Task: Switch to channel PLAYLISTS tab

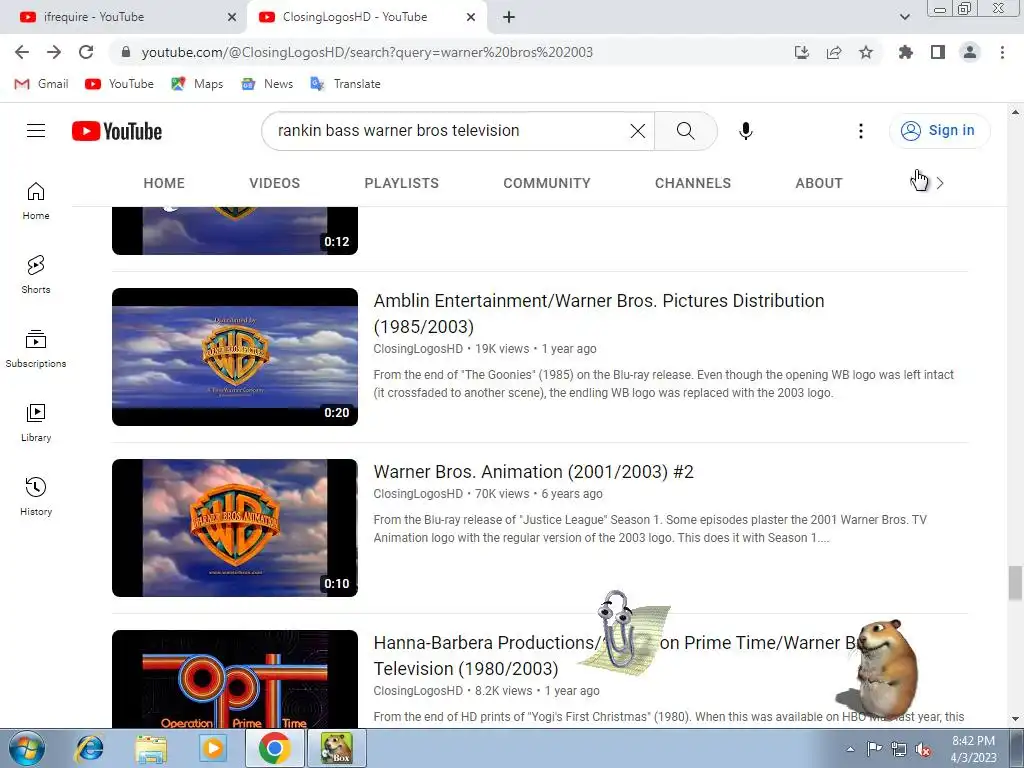Action: [402, 184]
